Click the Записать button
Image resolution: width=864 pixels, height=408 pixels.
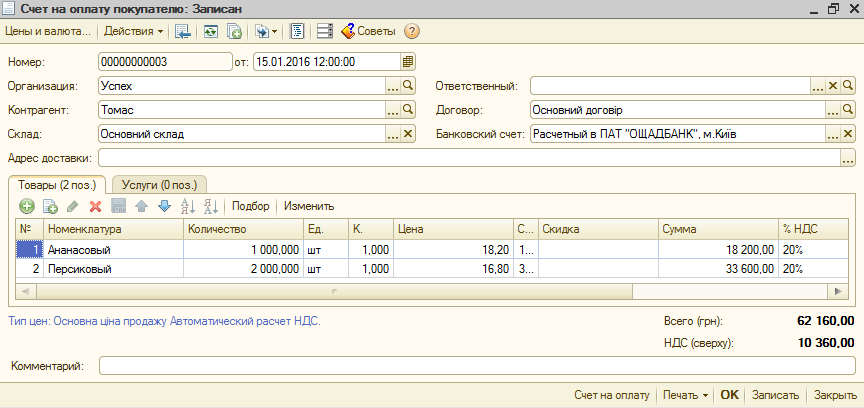click(774, 394)
